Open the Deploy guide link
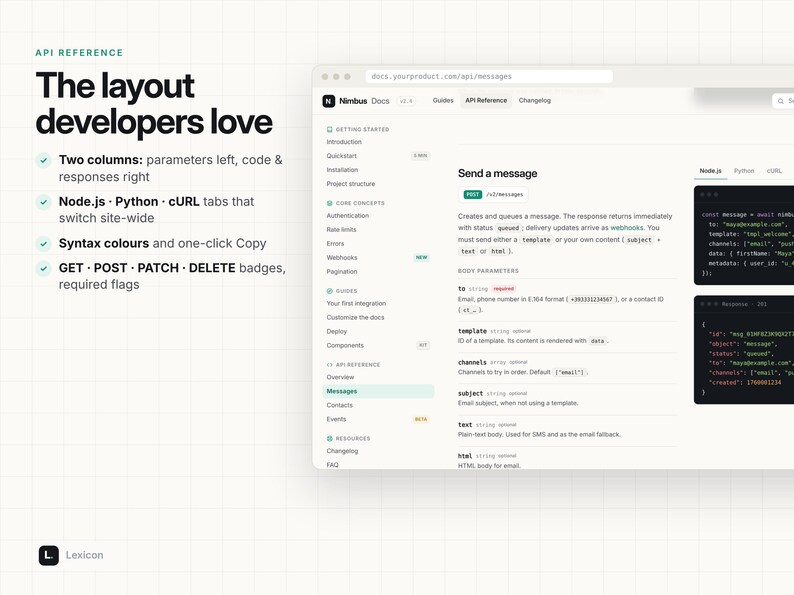Image resolution: width=794 pixels, height=595 pixels. coord(337,331)
